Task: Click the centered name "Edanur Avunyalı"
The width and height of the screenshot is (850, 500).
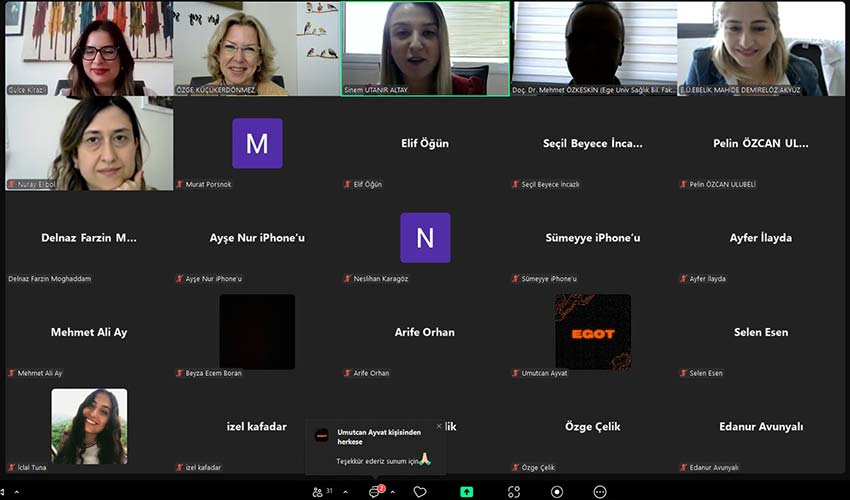Action: [761, 426]
